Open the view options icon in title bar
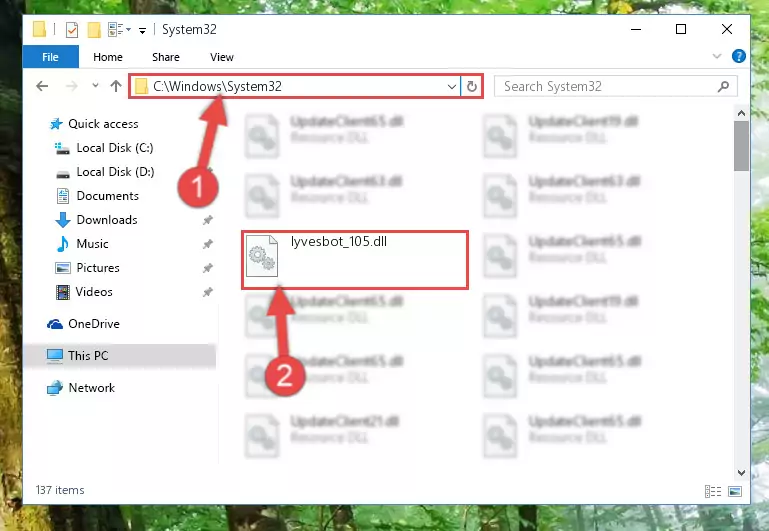 click(x=115, y=30)
